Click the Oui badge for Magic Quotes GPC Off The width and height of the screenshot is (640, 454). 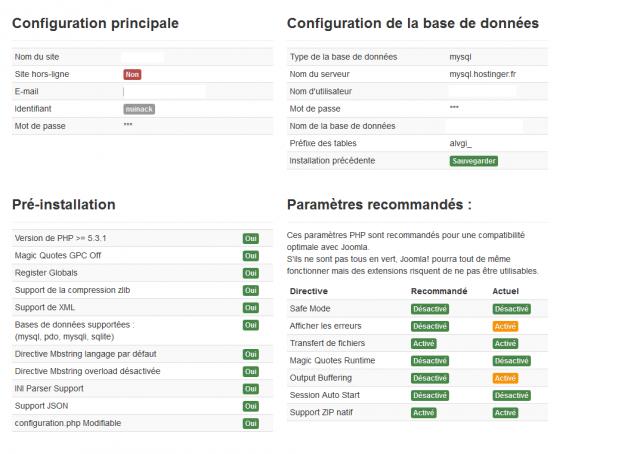[x=251, y=256]
